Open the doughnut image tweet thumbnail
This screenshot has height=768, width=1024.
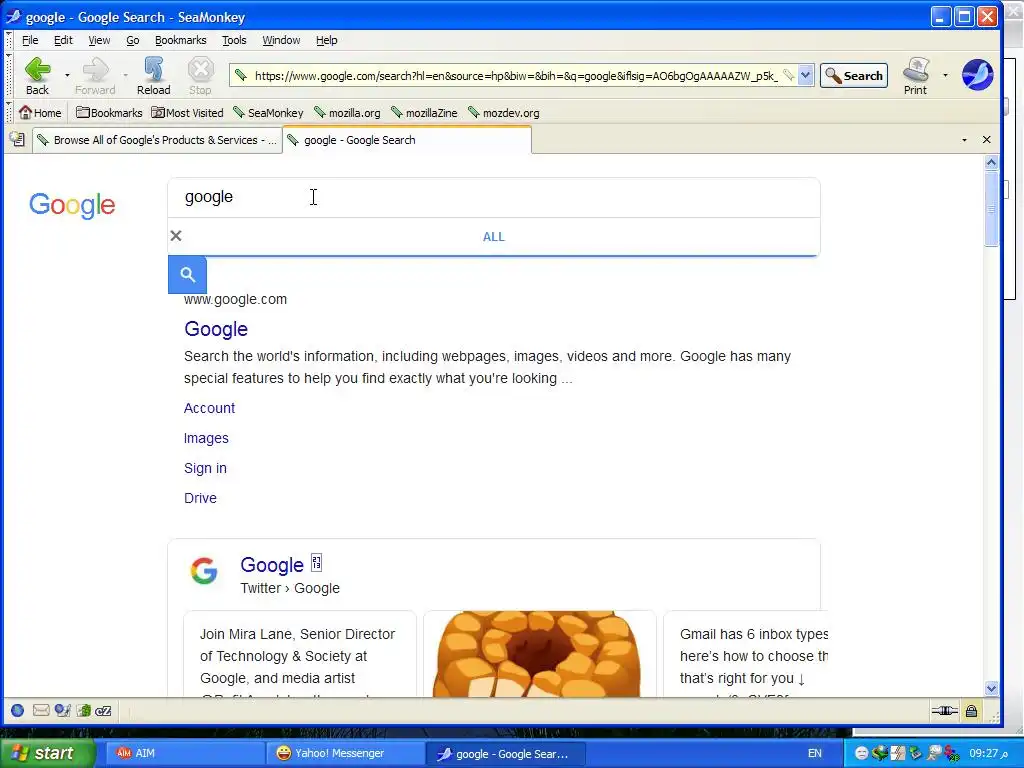(540, 654)
